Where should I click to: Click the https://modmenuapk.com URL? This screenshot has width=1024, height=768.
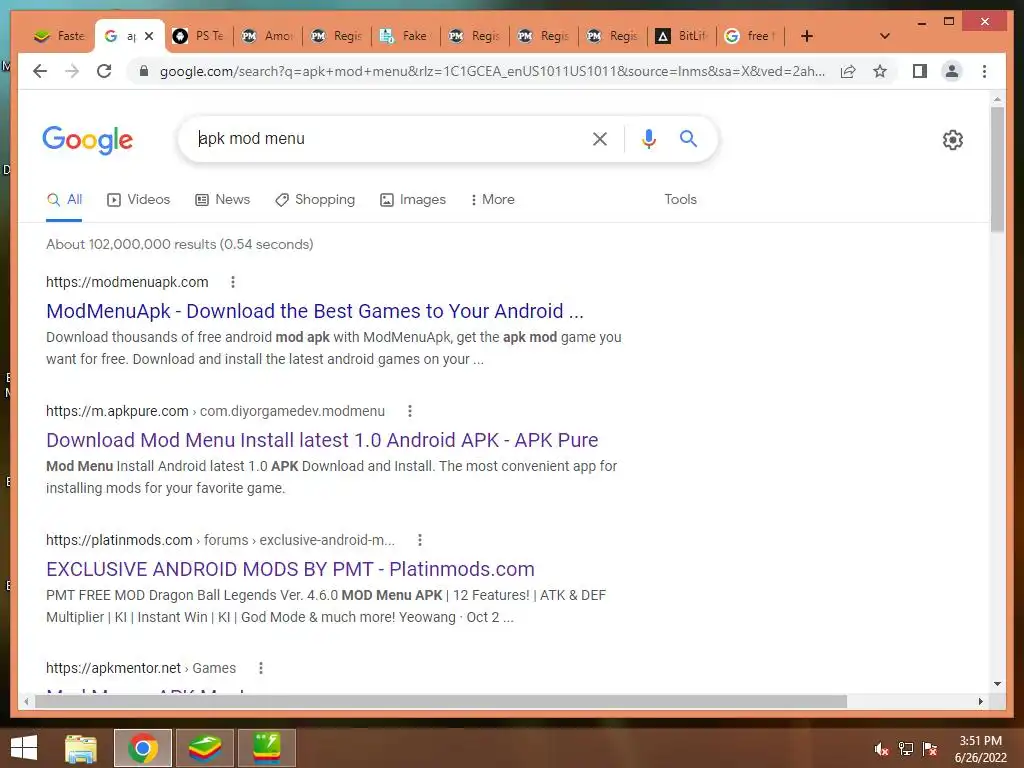tap(127, 282)
